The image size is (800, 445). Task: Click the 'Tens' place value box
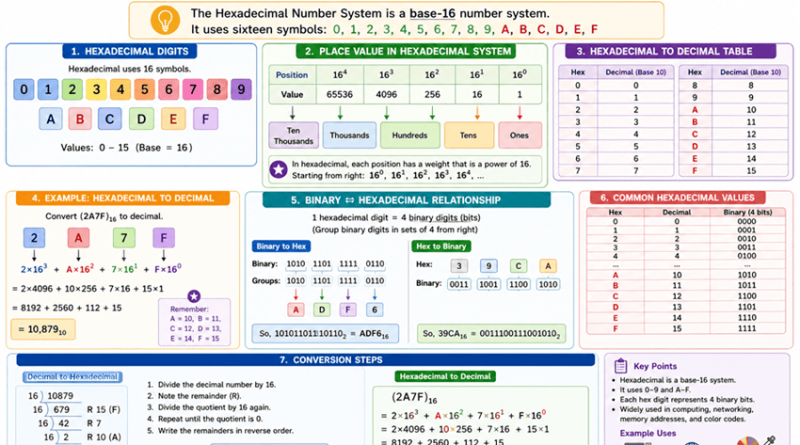click(x=468, y=135)
